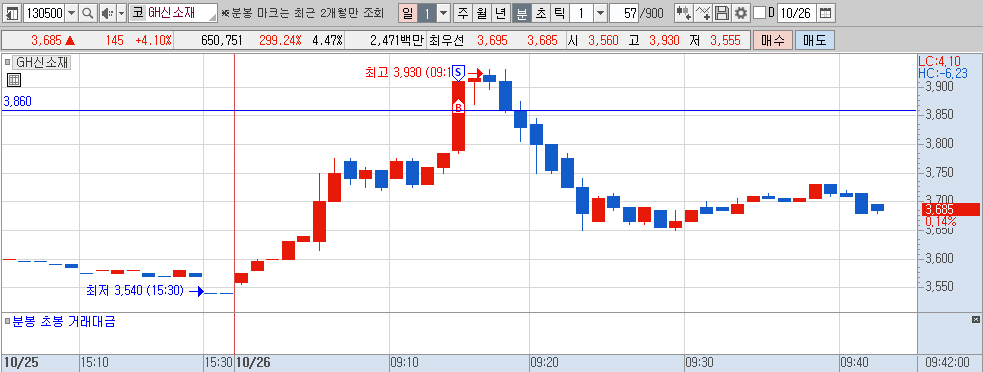Click the +4.10% change rate value

[x=153, y=41]
